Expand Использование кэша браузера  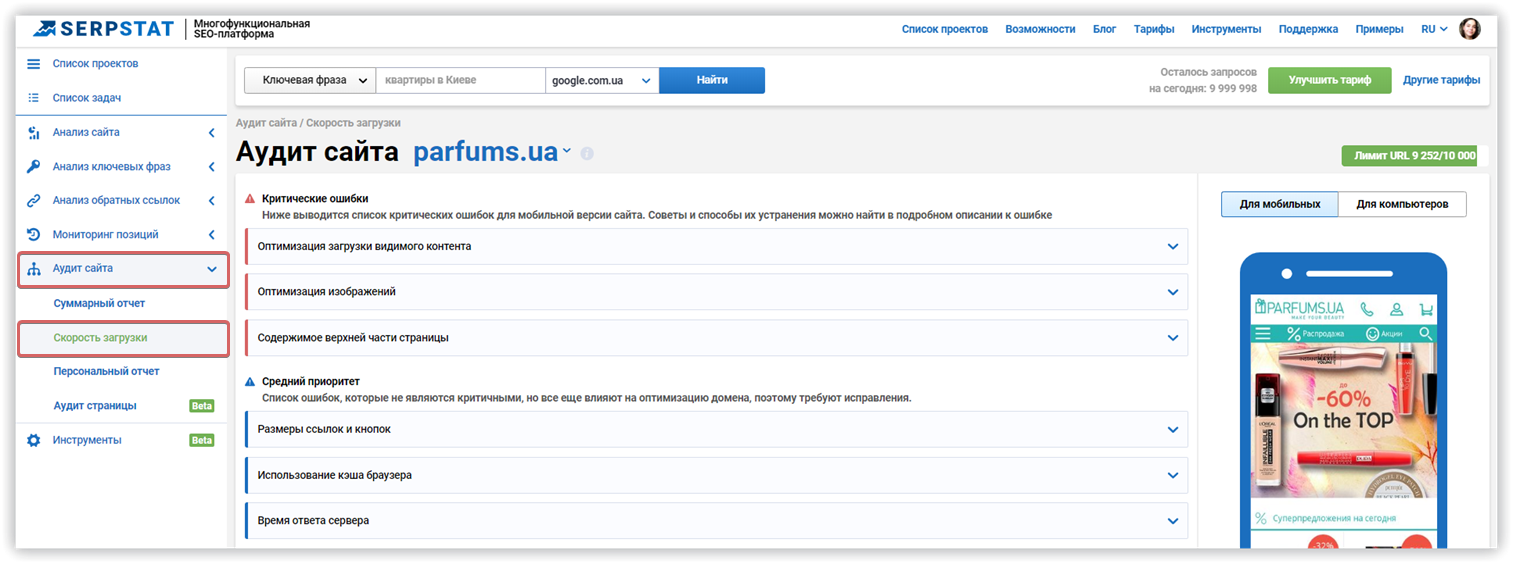[716, 475]
